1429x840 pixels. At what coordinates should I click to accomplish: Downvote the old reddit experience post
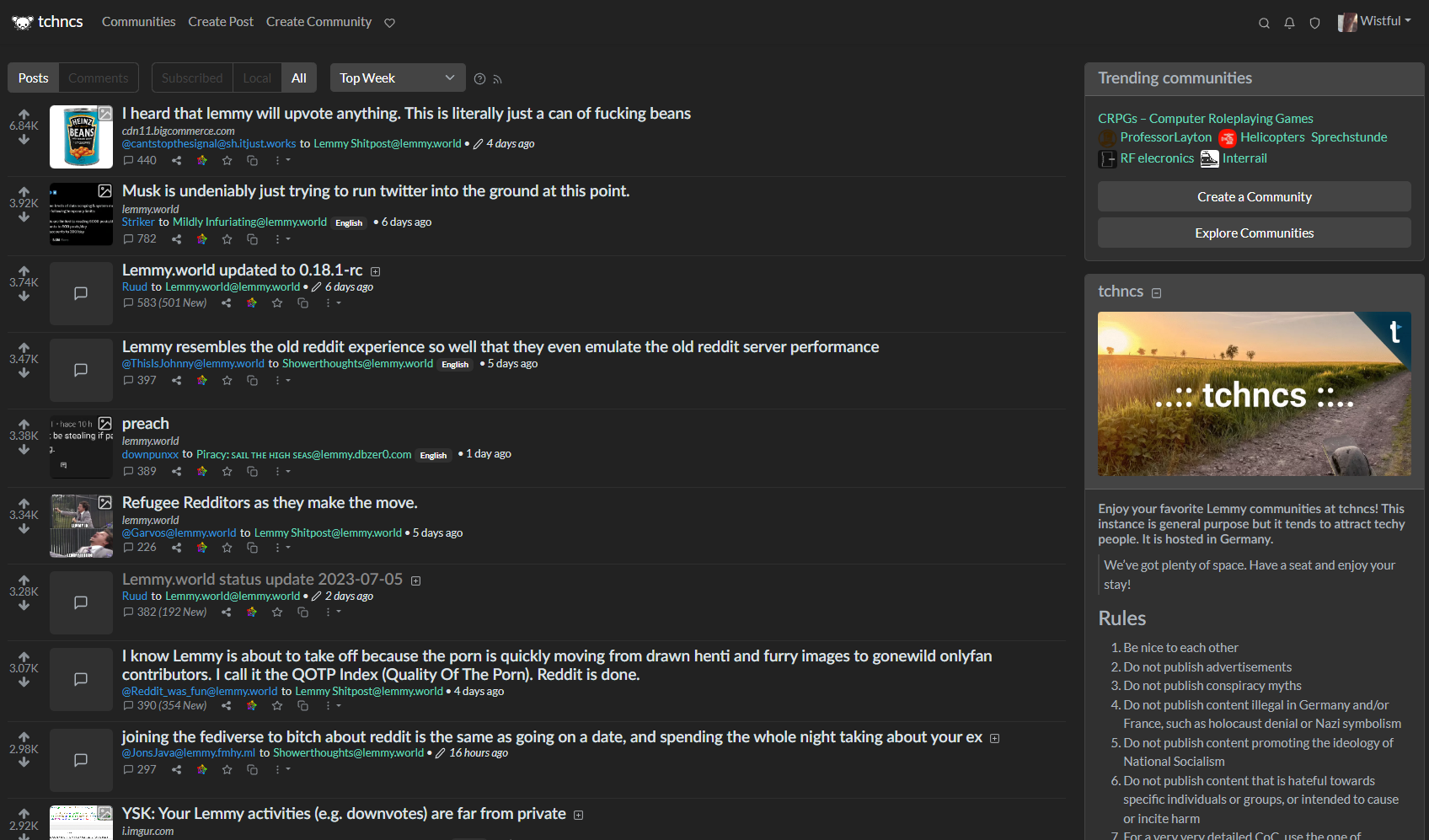pyautogui.click(x=24, y=372)
